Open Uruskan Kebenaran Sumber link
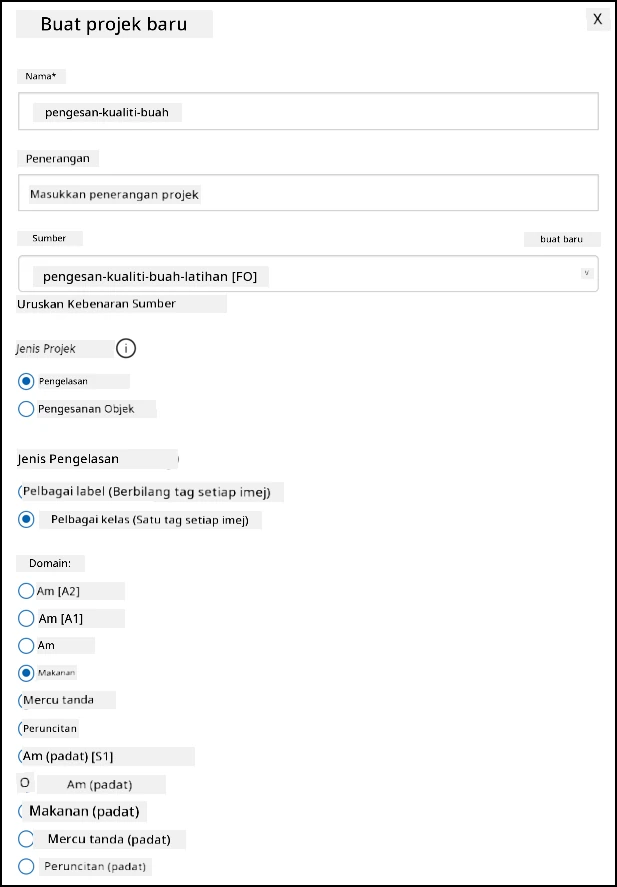The image size is (617, 887). (x=97, y=304)
